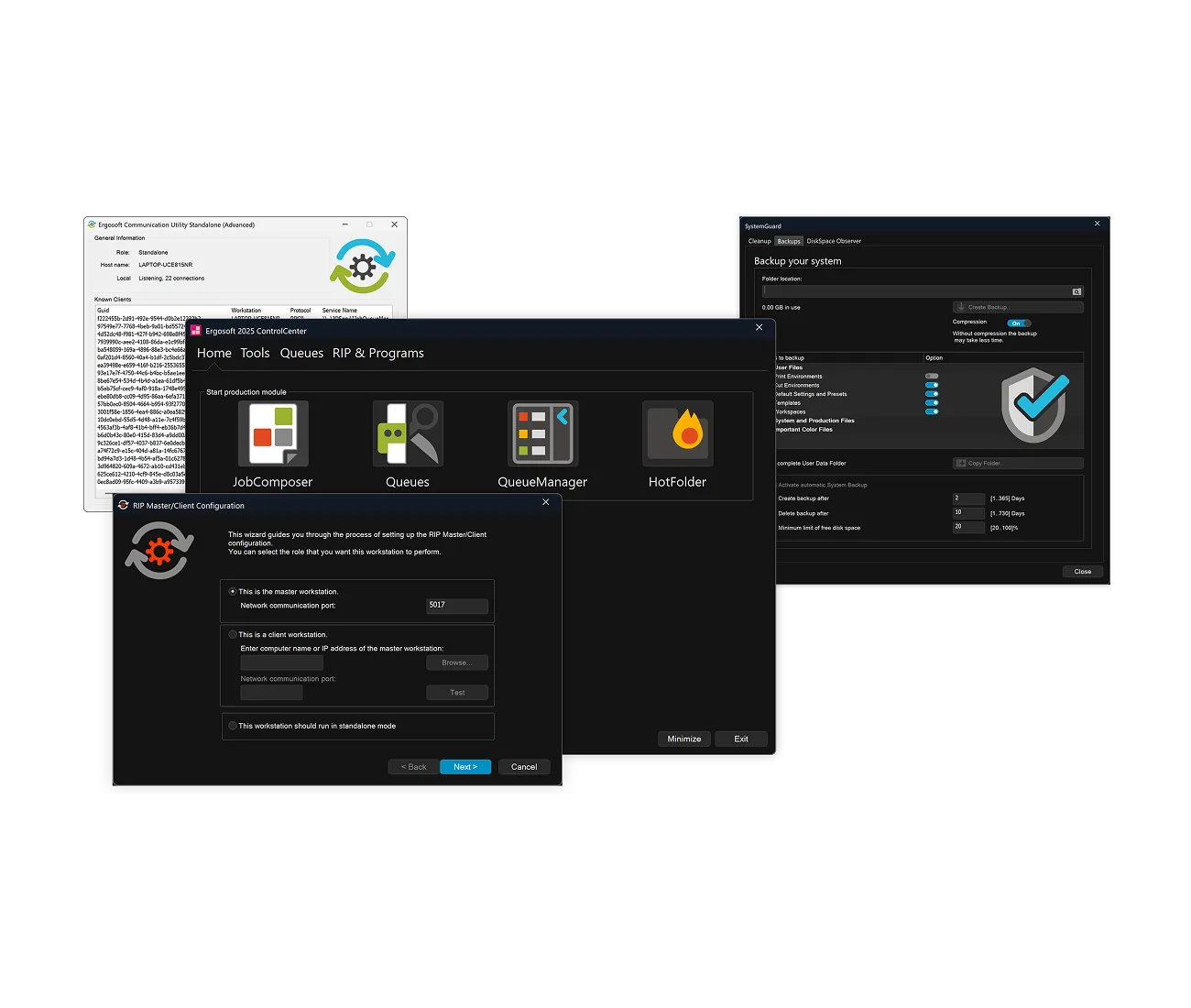Click the Exit button in ControlCenter
The width and height of the screenshot is (1191, 1008).
point(741,739)
